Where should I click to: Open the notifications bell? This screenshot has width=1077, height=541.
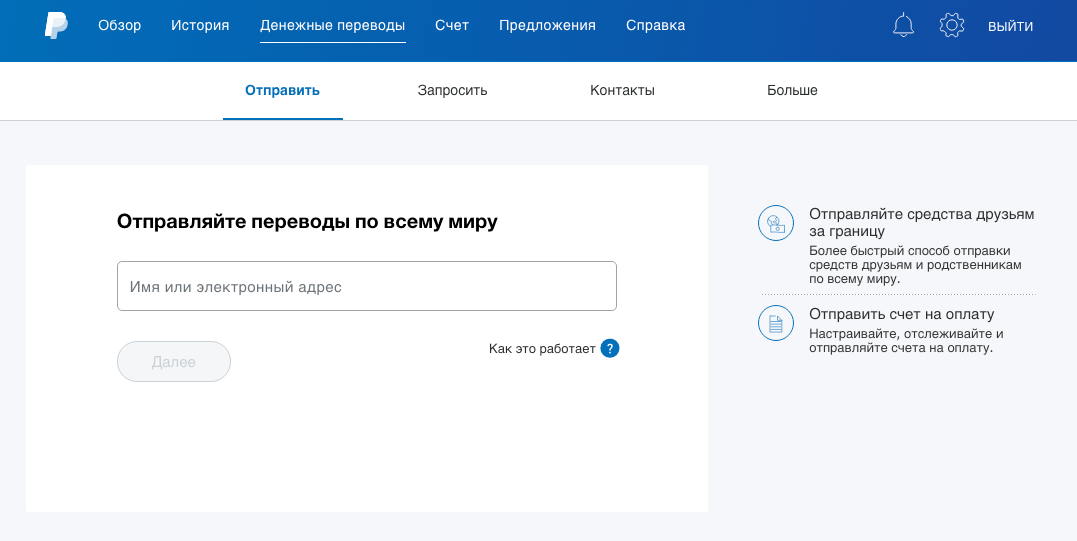pos(903,25)
